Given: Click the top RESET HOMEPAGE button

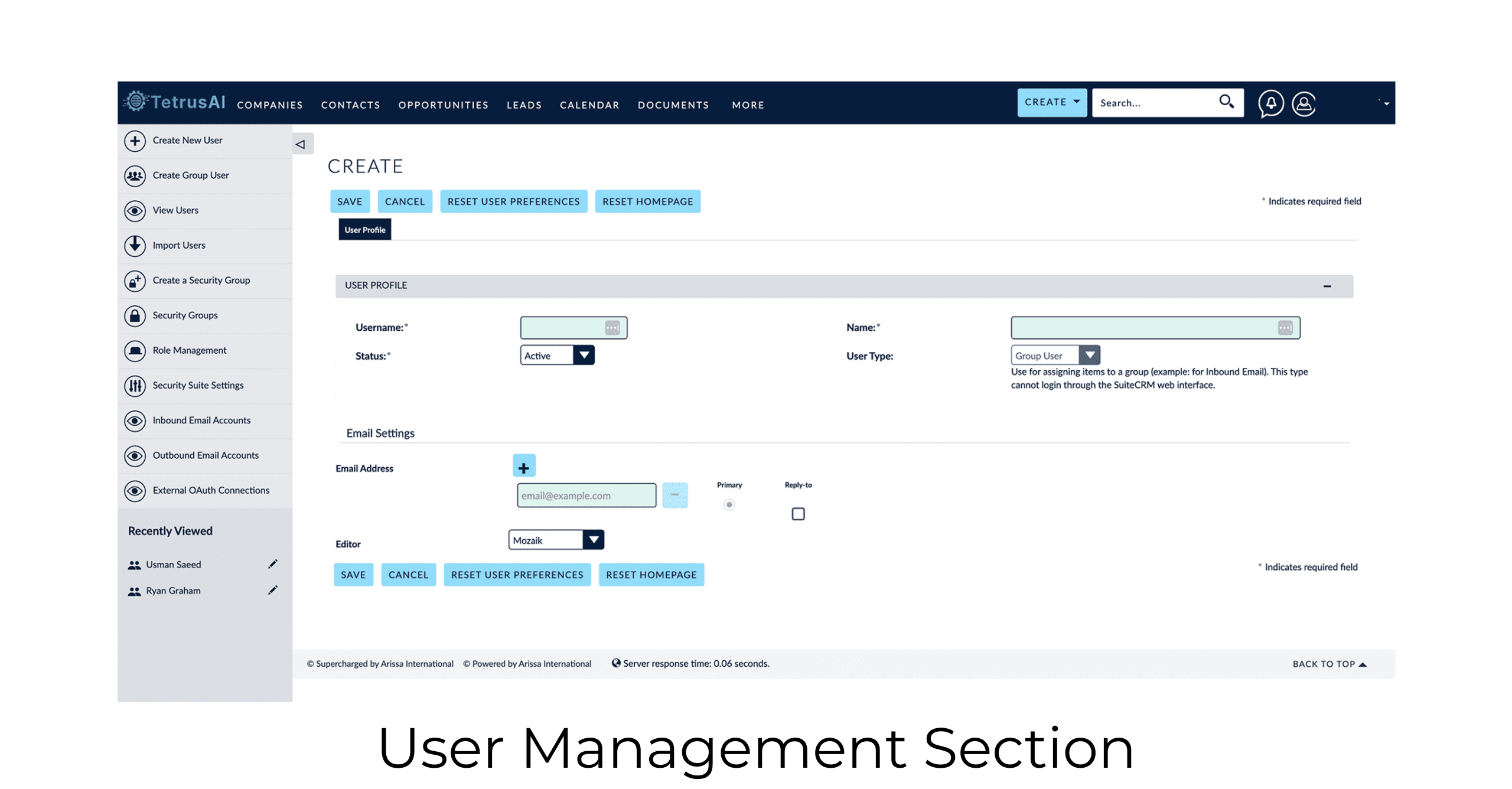Looking at the screenshot, I should (647, 201).
